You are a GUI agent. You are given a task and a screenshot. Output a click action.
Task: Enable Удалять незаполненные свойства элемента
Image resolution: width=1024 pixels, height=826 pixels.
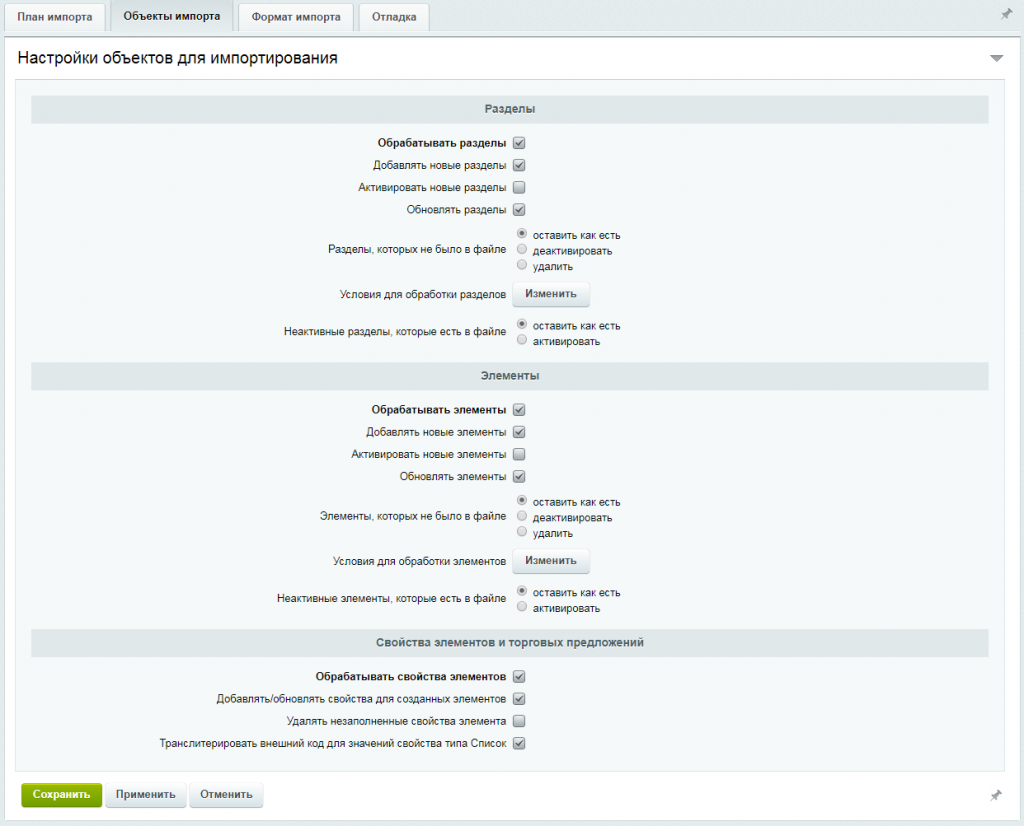(519, 721)
